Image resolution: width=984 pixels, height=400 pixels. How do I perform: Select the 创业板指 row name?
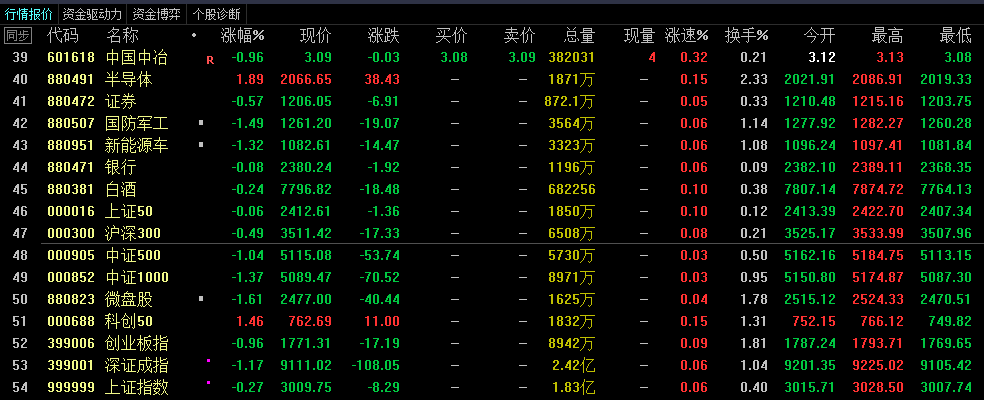click(137, 343)
